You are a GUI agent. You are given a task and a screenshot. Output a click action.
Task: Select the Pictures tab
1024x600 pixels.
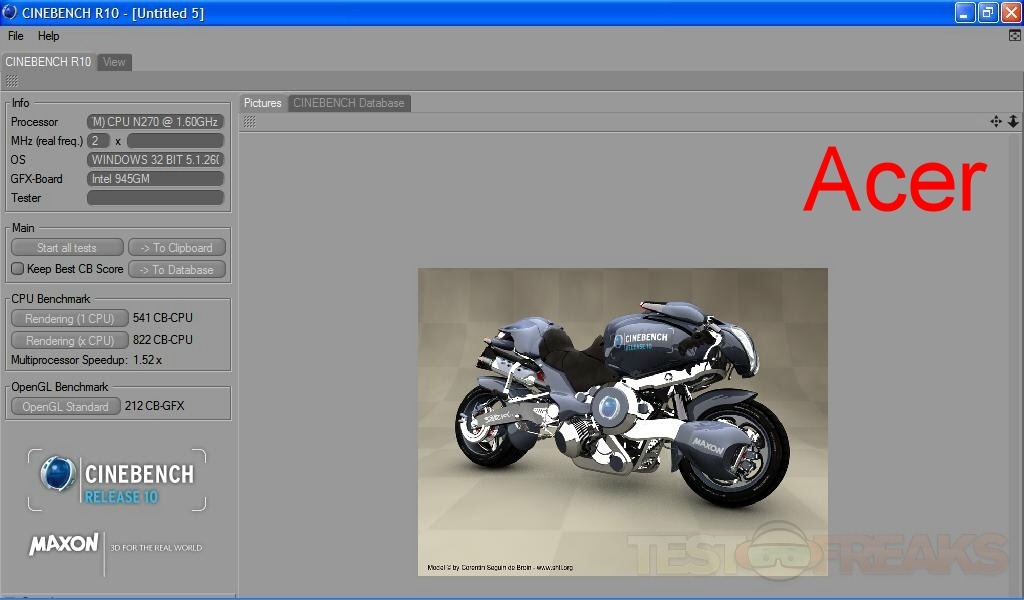pos(263,103)
